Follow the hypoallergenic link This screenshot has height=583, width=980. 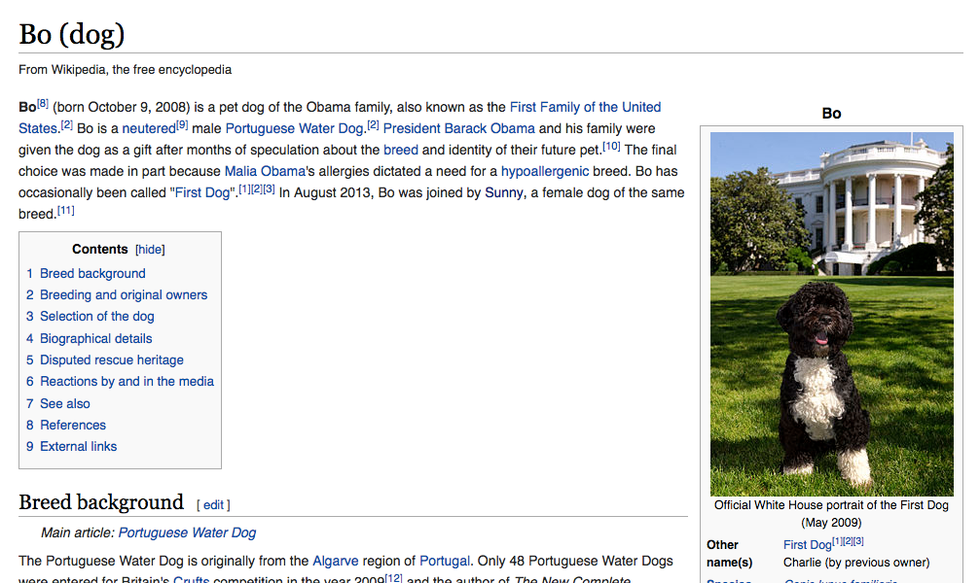click(x=545, y=172)
